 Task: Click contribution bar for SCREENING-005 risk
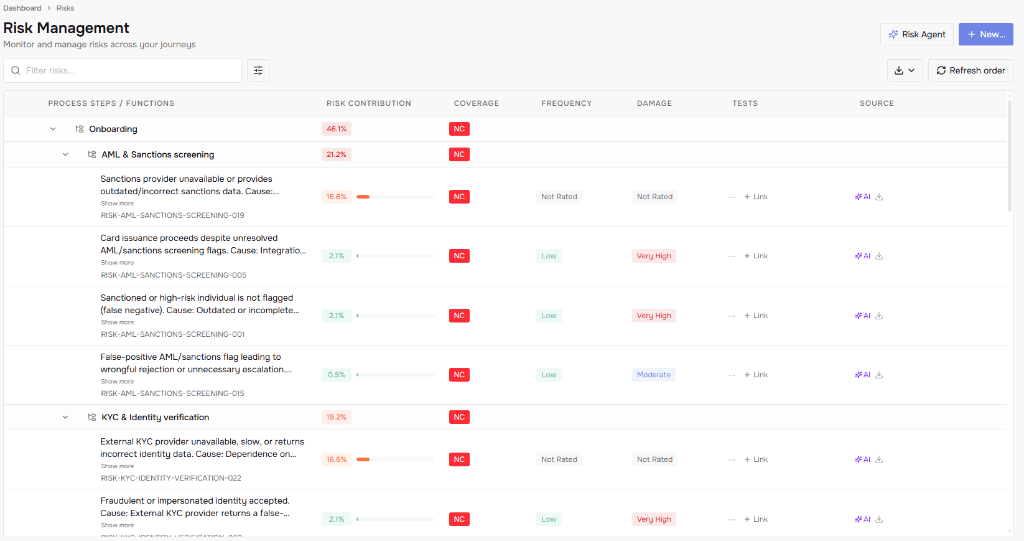(x=394, y=256)
